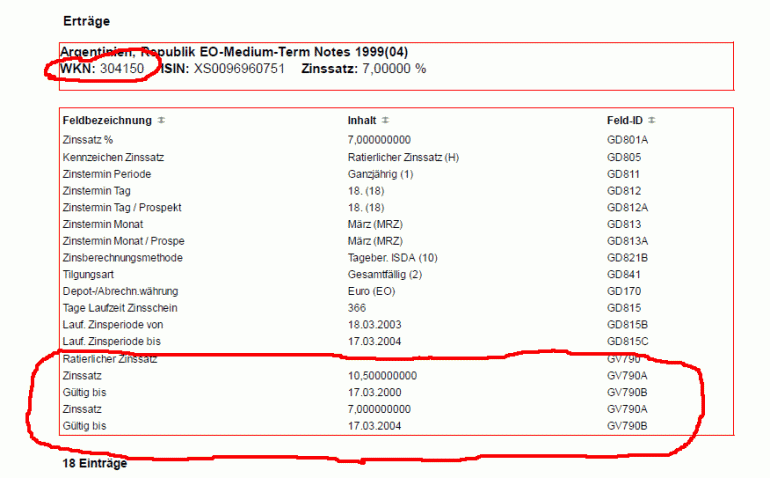Select date 18.03.2003 in Lauf. Zinsperiode von

[374, 324]
